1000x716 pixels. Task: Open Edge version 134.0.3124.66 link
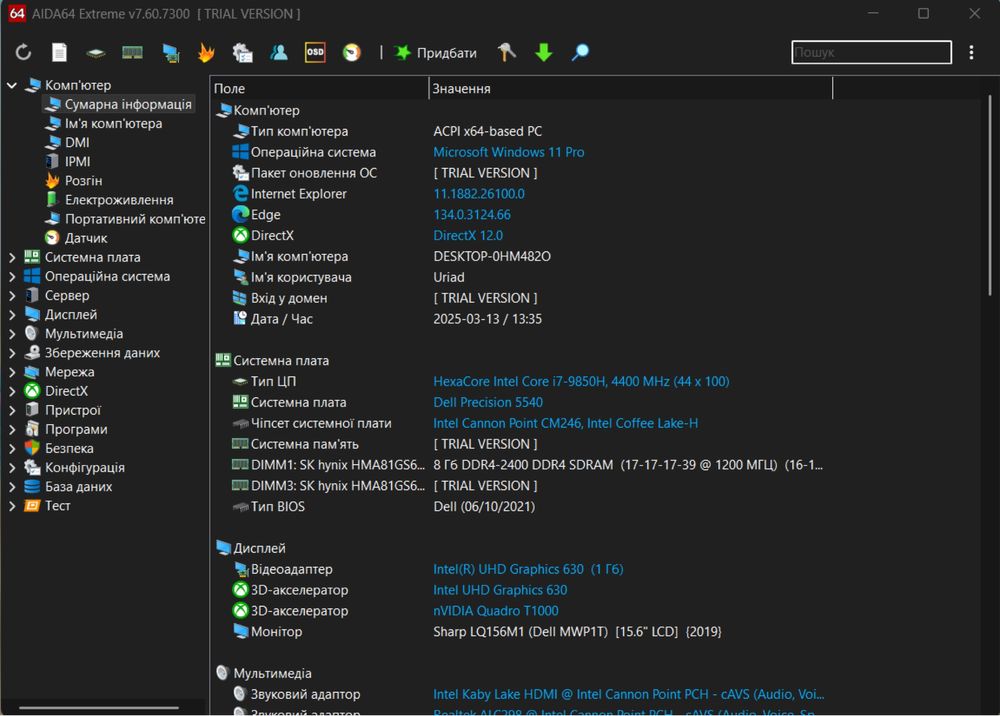[x=472, y=215]
